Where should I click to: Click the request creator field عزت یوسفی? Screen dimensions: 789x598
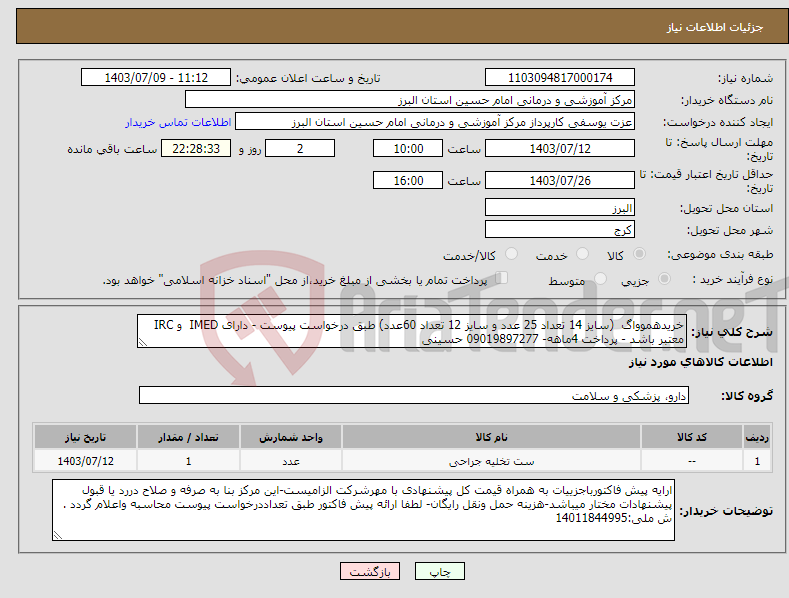(x=435, y=122)
